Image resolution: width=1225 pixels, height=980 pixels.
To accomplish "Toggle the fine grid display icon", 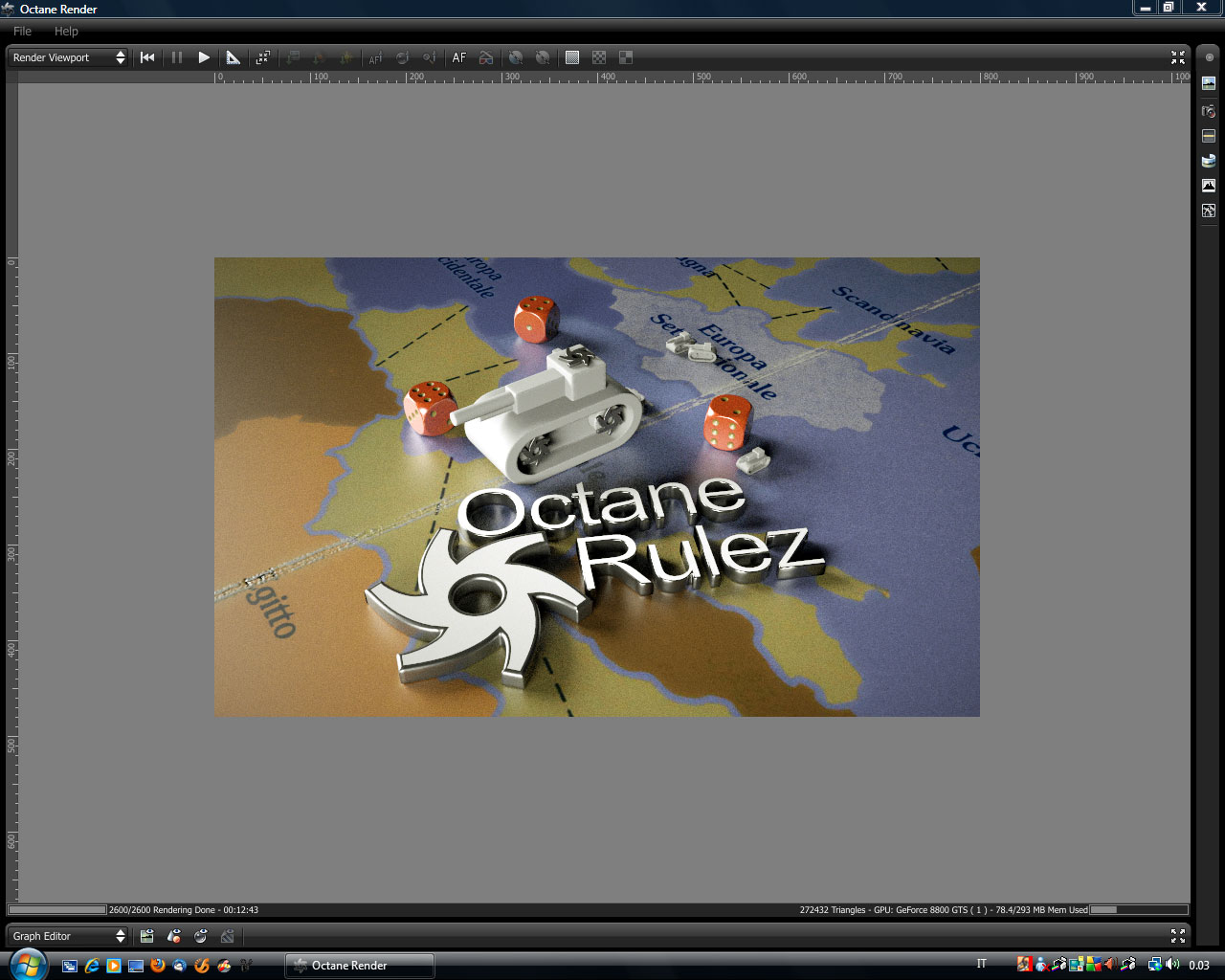I will coord(572,57).
